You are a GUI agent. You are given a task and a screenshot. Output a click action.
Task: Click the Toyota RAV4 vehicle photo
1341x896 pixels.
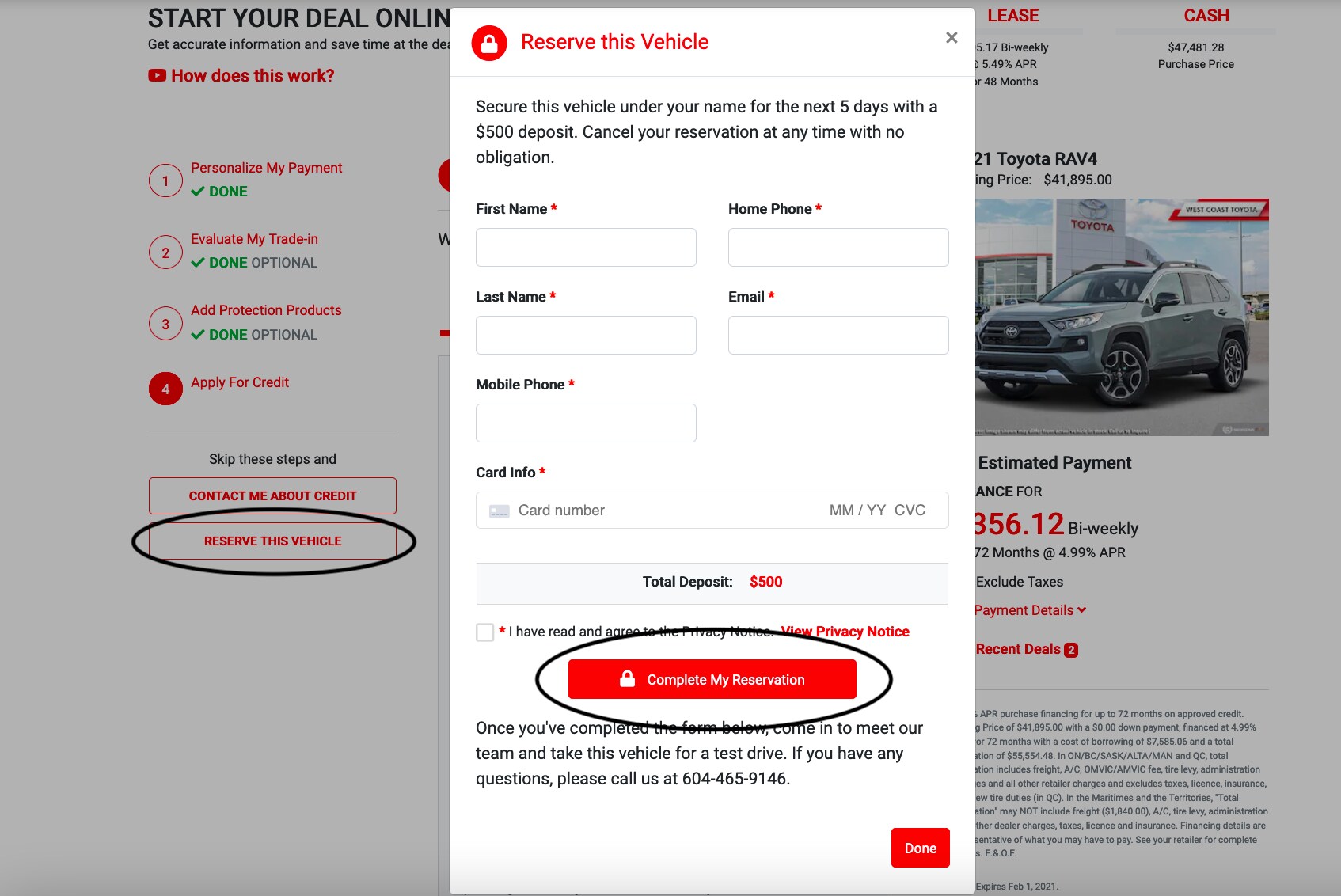[x=1122, y=317]
